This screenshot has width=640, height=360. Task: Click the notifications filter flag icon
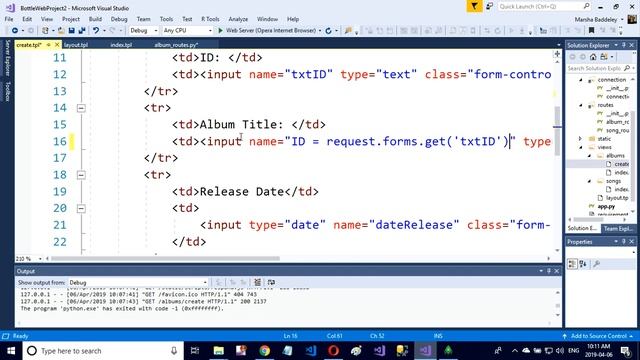[x=474, y=7]
